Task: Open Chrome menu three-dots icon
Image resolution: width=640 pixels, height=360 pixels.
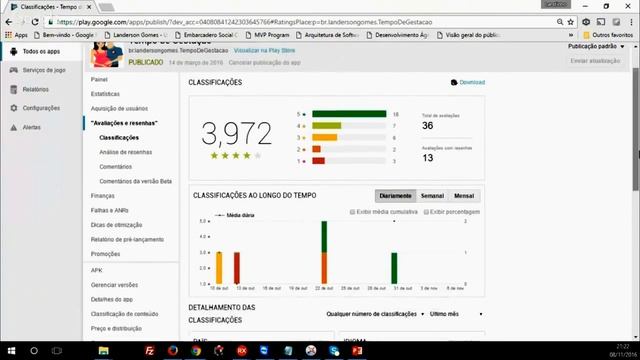Action: click(631, 22)
